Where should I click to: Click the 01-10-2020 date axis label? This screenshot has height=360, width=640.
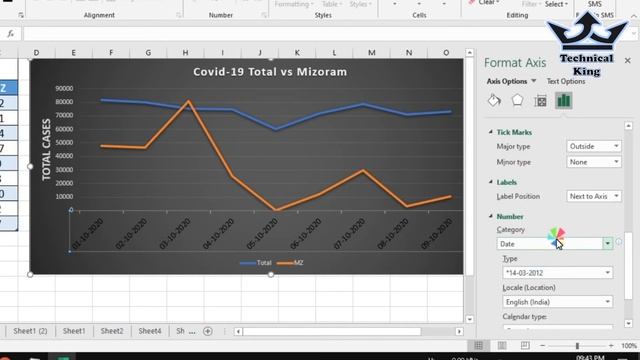pos(87,233)
